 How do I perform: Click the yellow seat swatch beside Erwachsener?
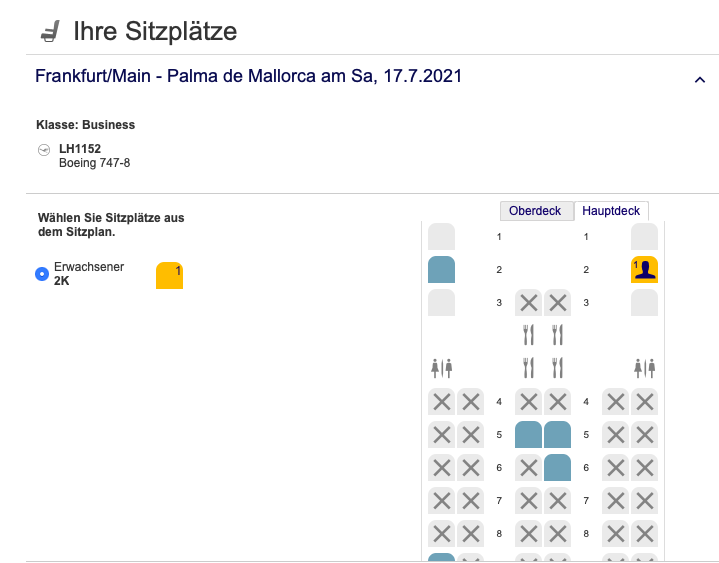pos(169,276)
